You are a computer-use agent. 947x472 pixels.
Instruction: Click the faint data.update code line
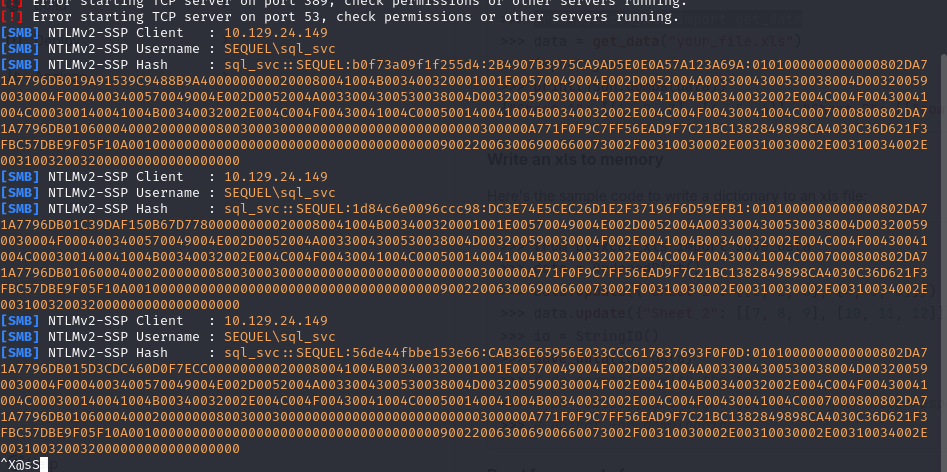719,313
